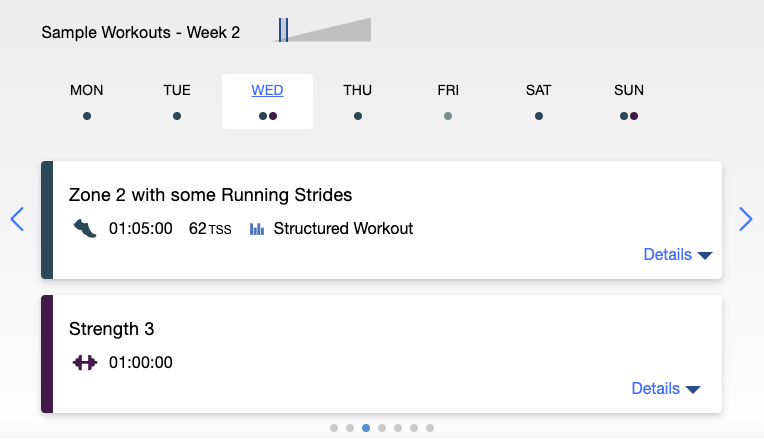This screenshot has height=446, width=764.
Task: Go to previous week with left arrow
Action: (x=17, y=219)
